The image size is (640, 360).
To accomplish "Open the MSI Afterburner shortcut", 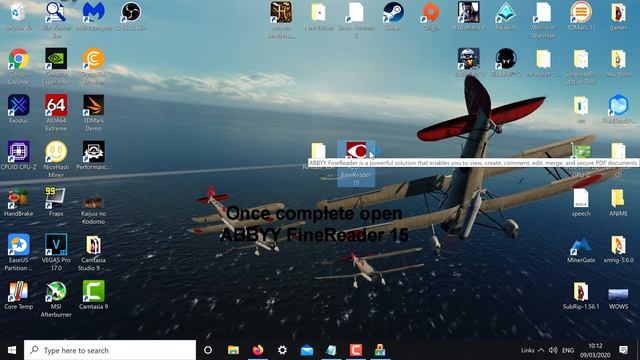I will point(56,299).
